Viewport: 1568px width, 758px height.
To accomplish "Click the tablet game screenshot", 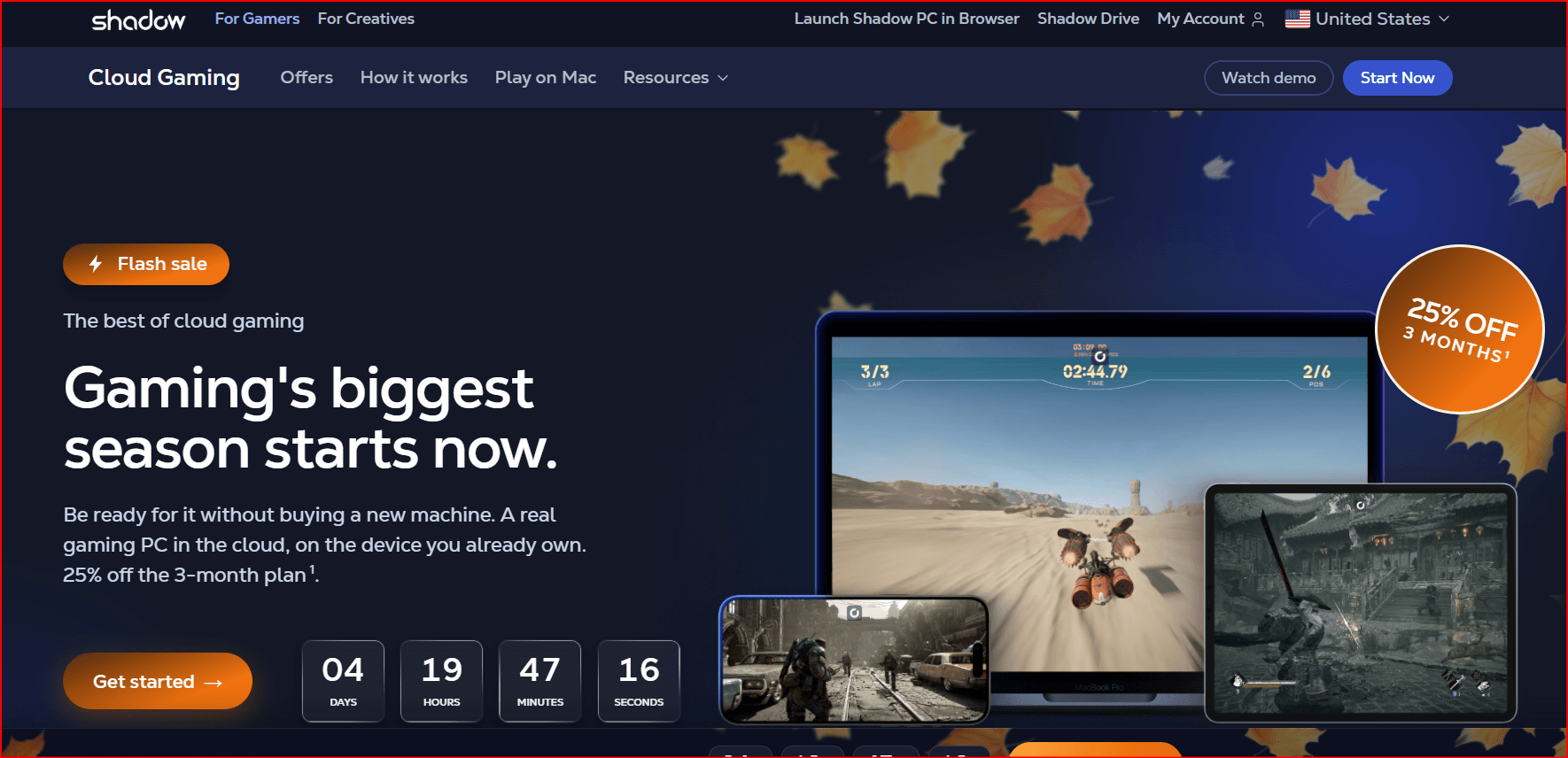I will point(1361,602).
